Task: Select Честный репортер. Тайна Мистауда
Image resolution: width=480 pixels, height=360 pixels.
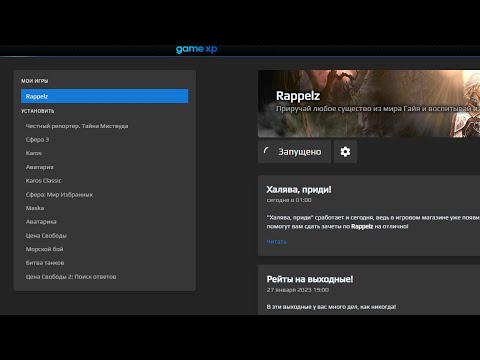Action: click(77, 126)
